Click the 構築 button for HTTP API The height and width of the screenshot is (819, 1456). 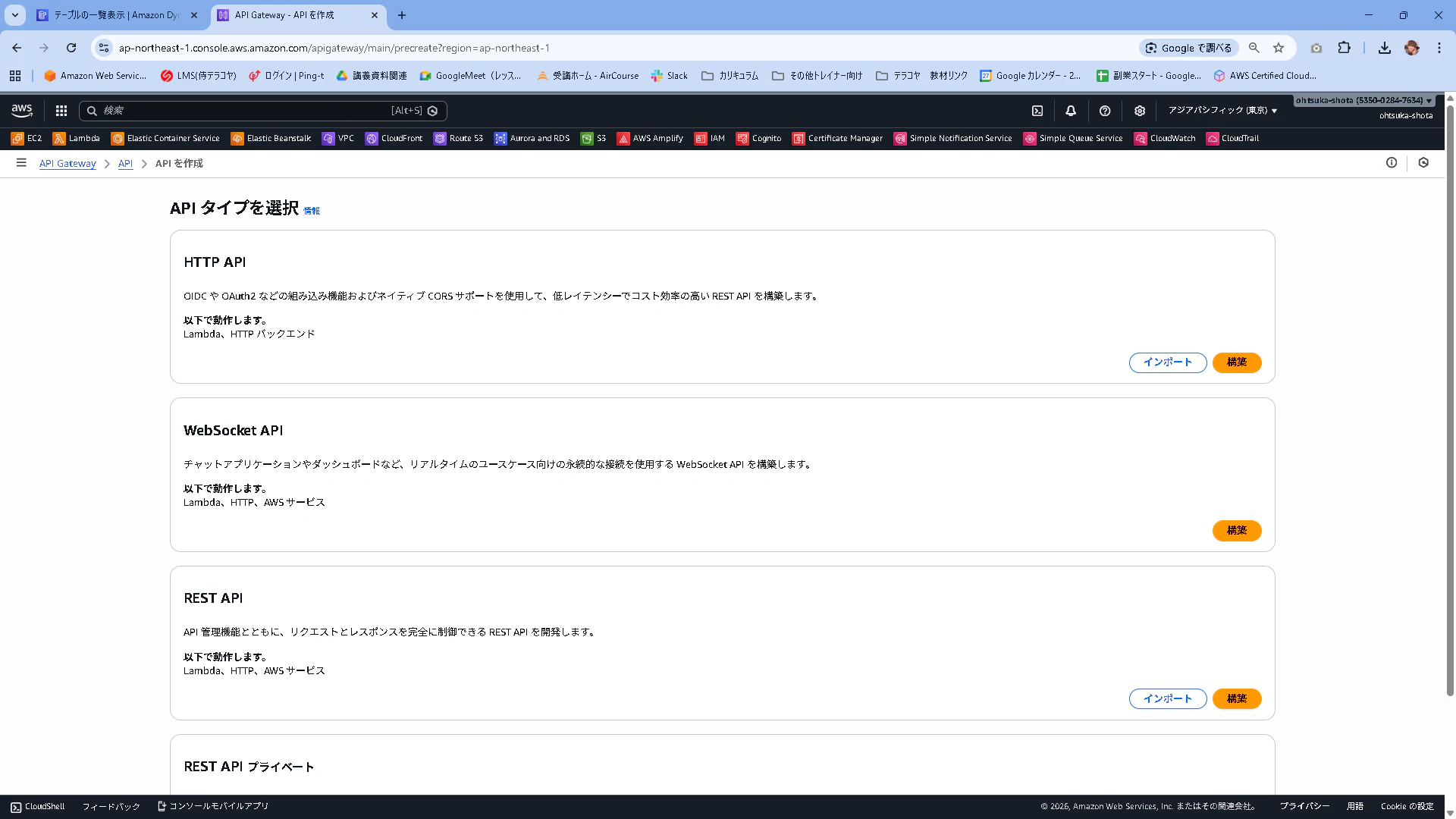point(1237,362)
